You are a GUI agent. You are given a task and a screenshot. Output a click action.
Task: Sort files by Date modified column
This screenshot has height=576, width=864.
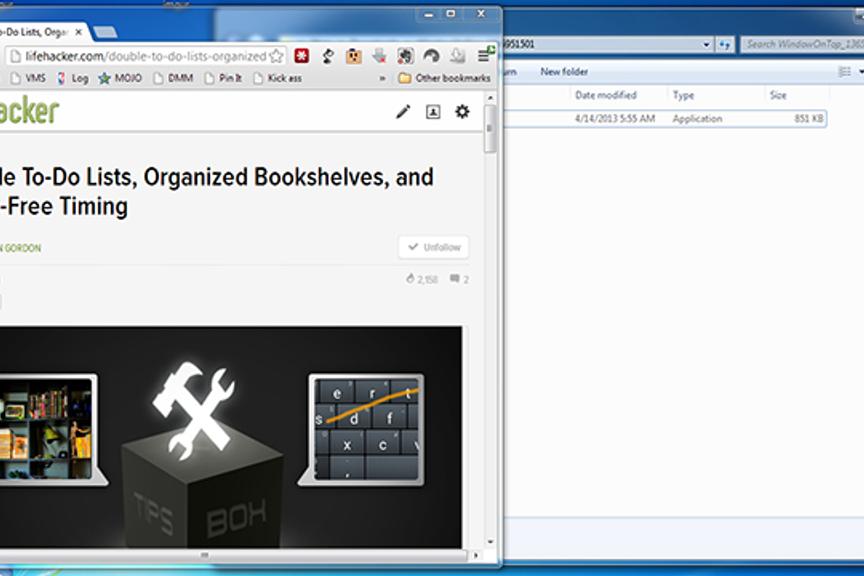pos(605,95)
